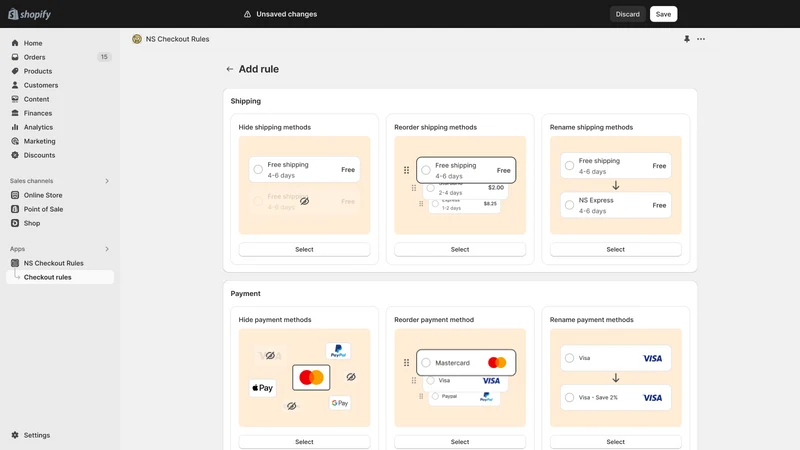Click the hidden eye icon on faded shipping option
The image size is (800, 450).
tap(304, 201)
